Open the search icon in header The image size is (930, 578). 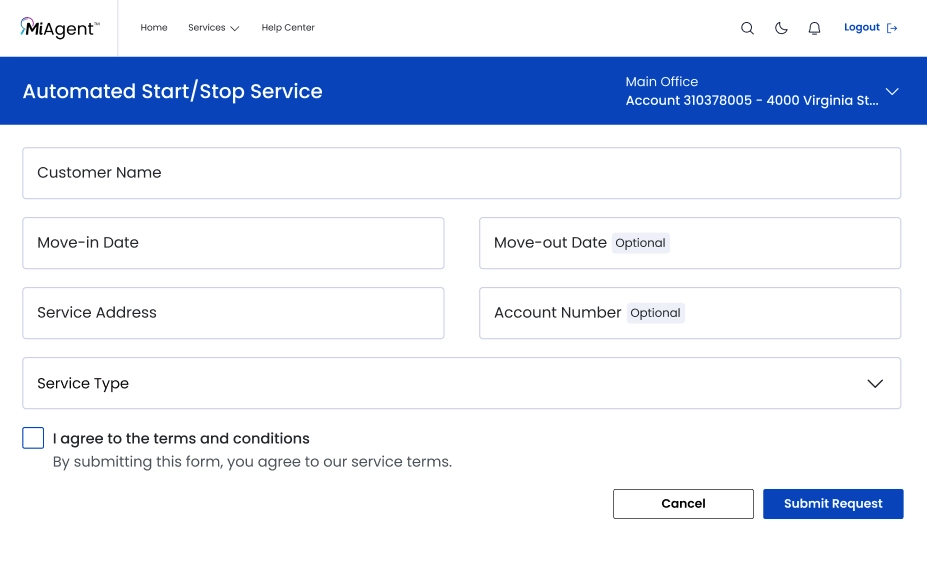747,28
